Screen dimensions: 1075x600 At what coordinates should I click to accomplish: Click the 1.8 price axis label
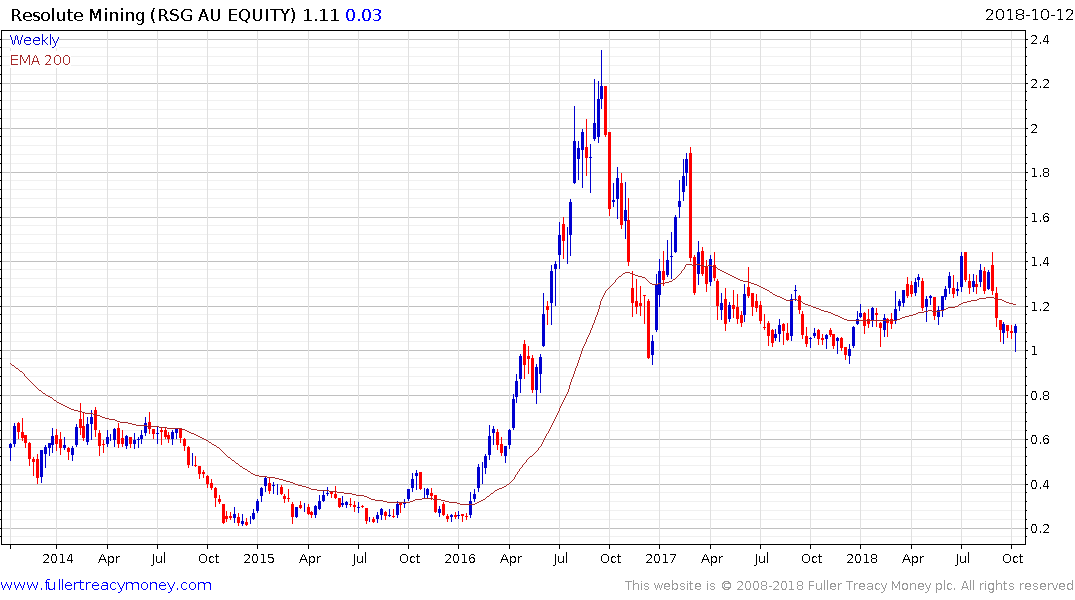pos(1040,173)
